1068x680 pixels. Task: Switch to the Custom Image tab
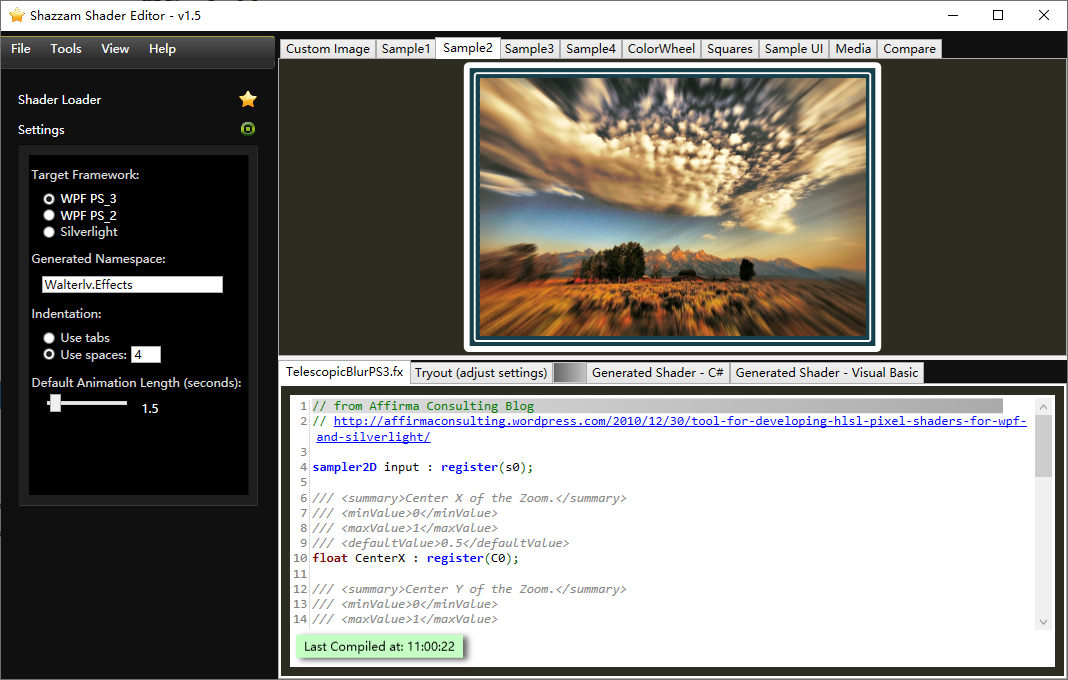(x=328, y=49)
